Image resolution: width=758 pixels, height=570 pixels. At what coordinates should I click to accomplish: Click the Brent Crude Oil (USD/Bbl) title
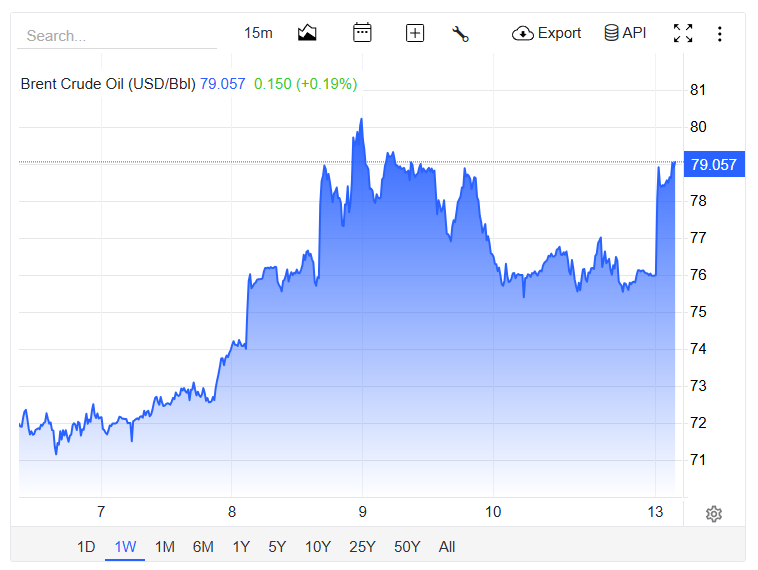point(108,84)
